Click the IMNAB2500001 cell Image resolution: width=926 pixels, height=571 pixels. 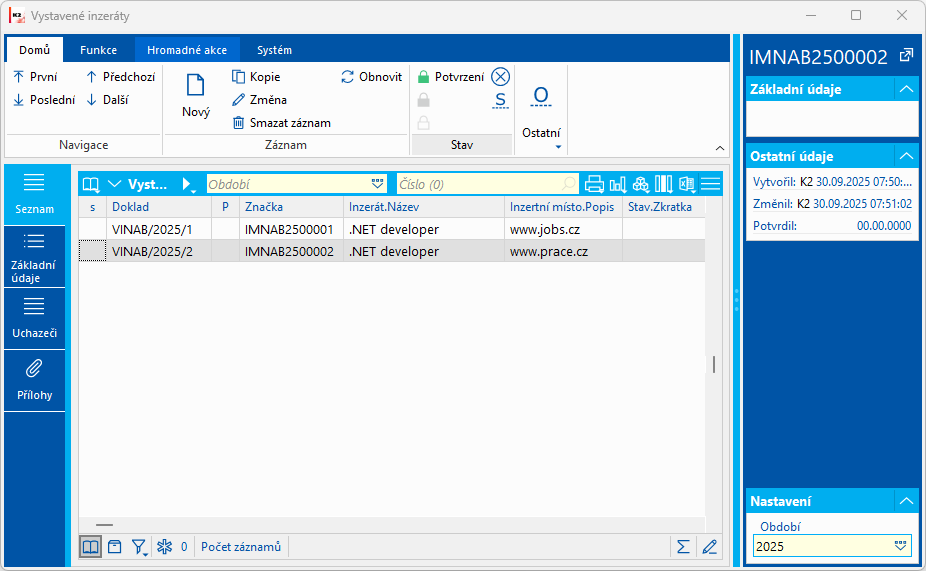(x=289, y=229)
